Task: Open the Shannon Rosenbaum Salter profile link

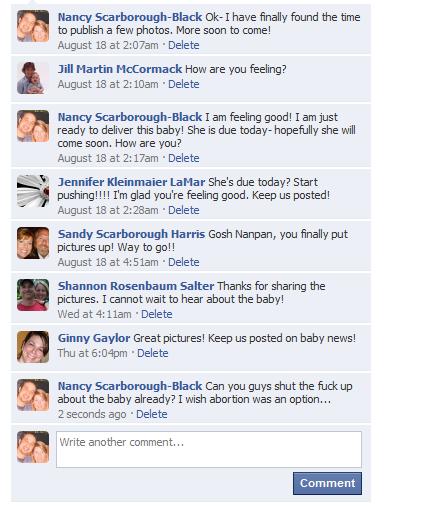Action: coord(136,286)
